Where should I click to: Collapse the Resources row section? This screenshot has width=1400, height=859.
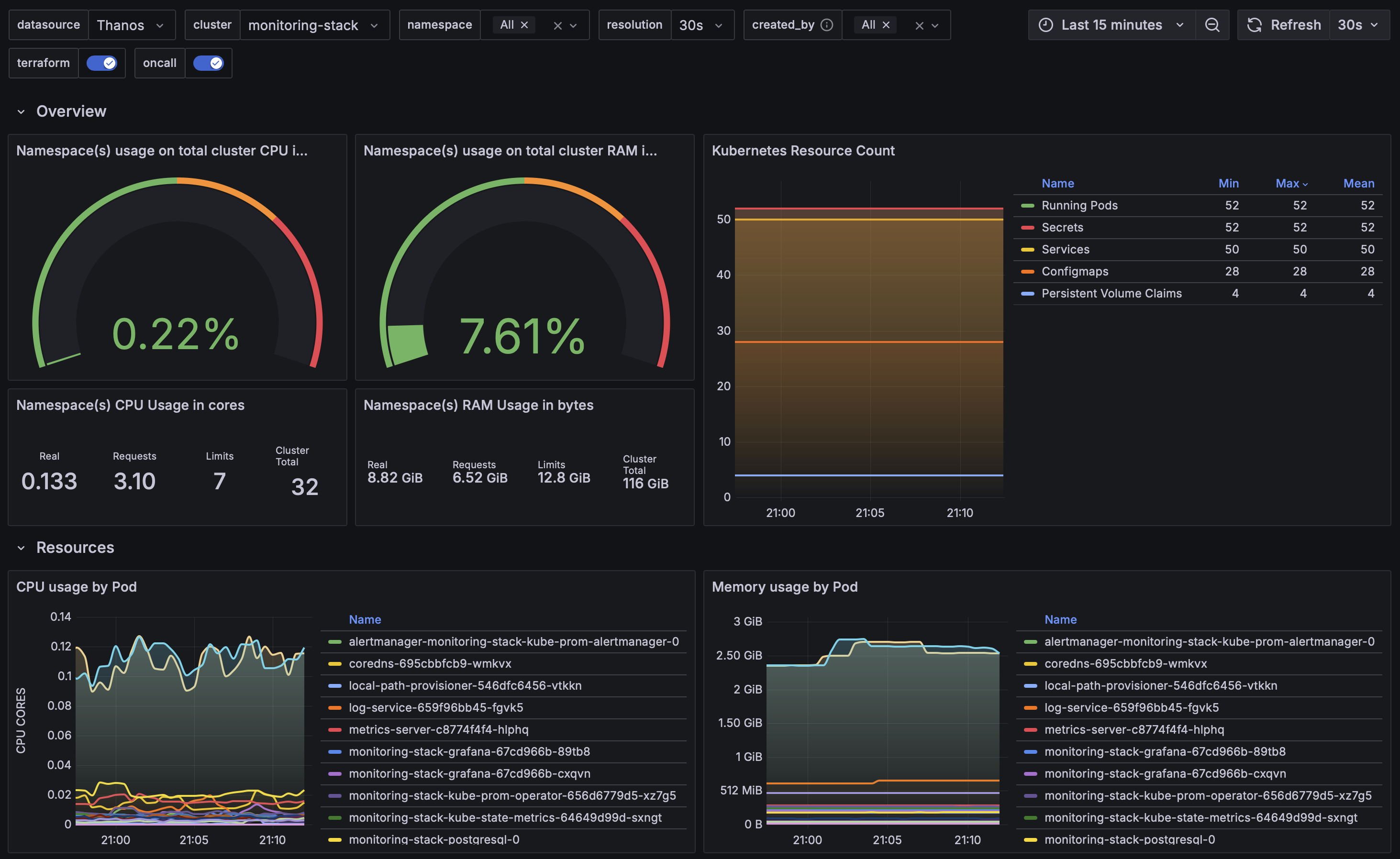(21, 548)
